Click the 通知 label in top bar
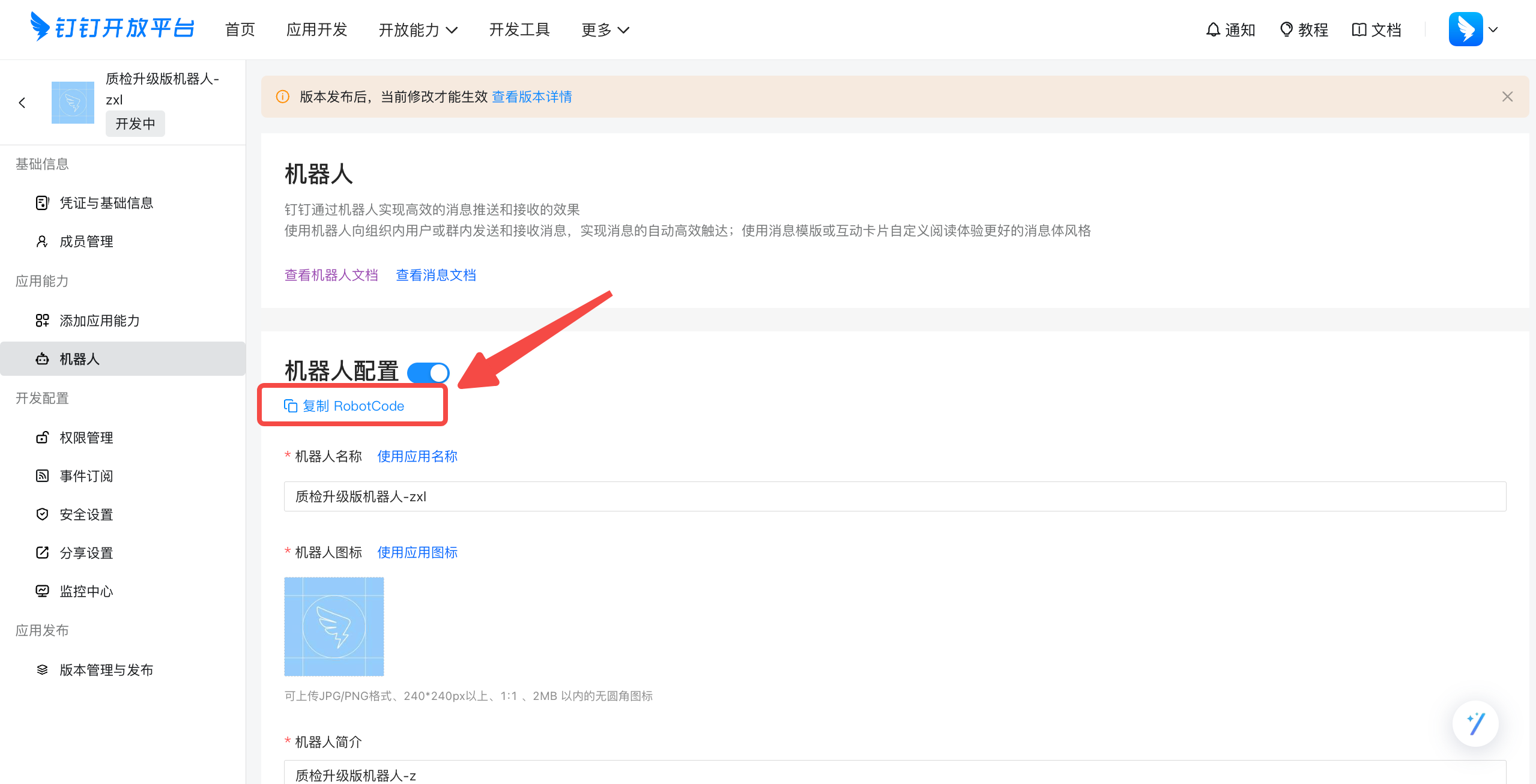Screen dimensions: 1536x784 click(1240, 29)
